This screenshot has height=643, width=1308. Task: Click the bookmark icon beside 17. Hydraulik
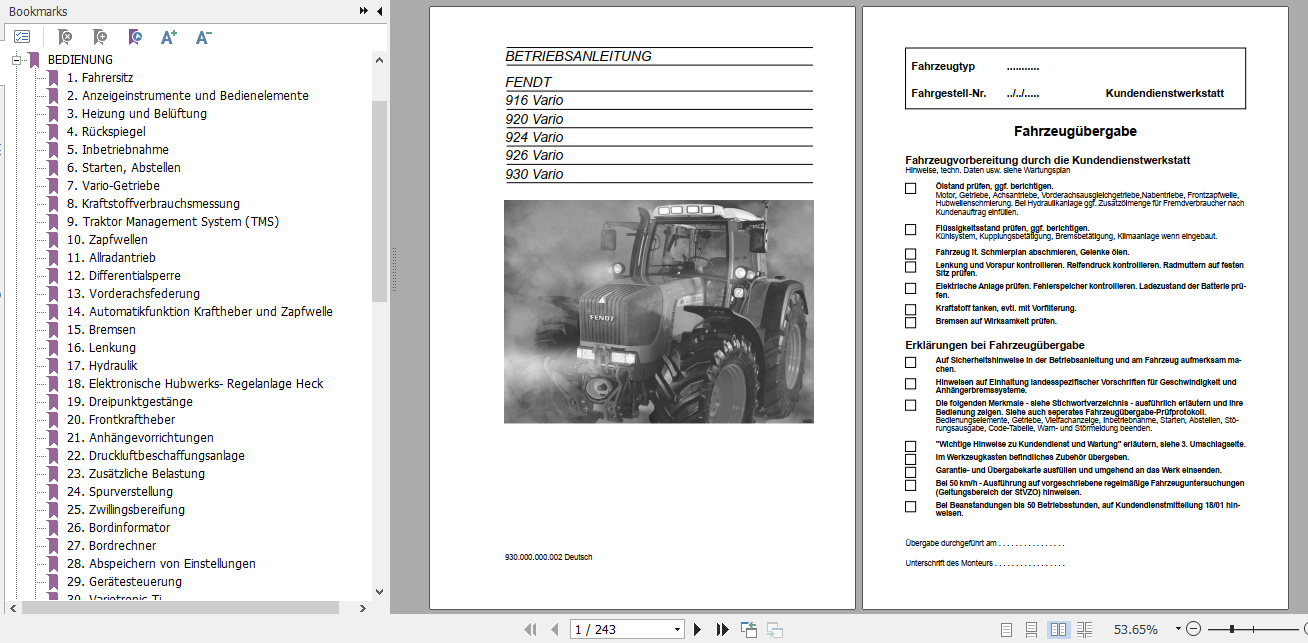tap(54, 366)
